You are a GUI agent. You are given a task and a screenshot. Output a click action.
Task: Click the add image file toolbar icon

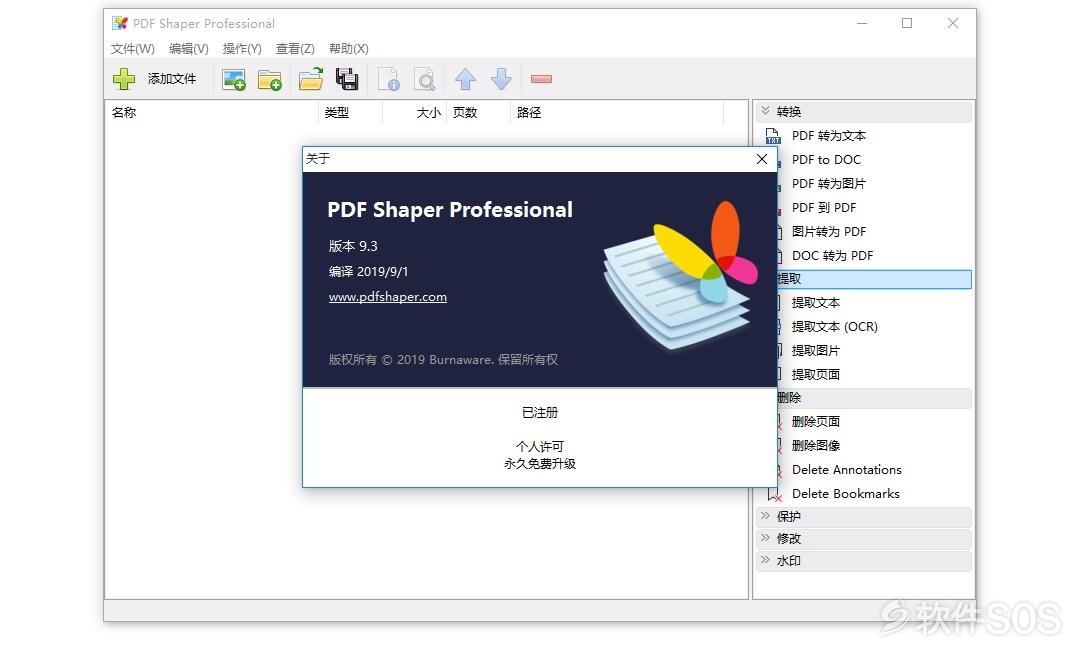[234, 80]
